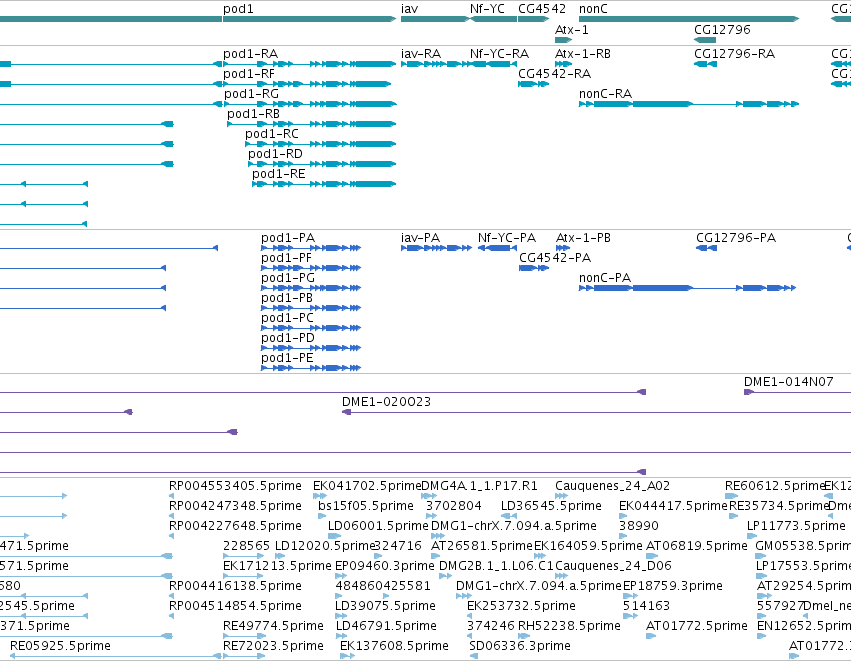The height and width of the screenshot is (661, 851).
Task: Click the Atx-1 gene glyph
Action: pos(563,40)
